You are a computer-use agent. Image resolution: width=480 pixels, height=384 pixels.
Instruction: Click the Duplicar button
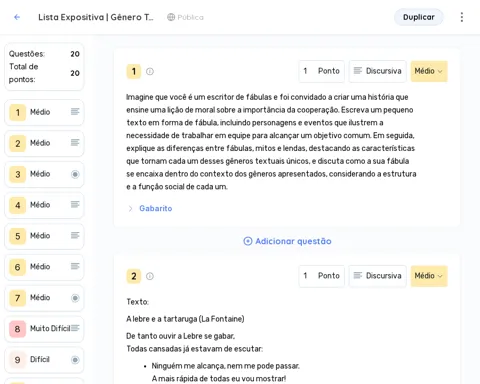click(x=419, y=17)
